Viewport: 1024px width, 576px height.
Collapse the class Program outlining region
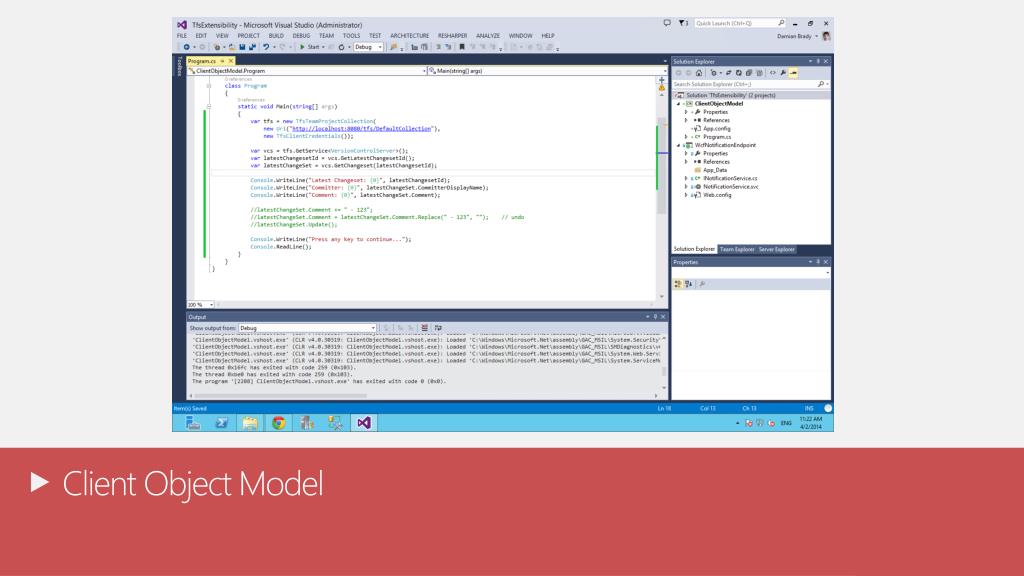point(209,86)
